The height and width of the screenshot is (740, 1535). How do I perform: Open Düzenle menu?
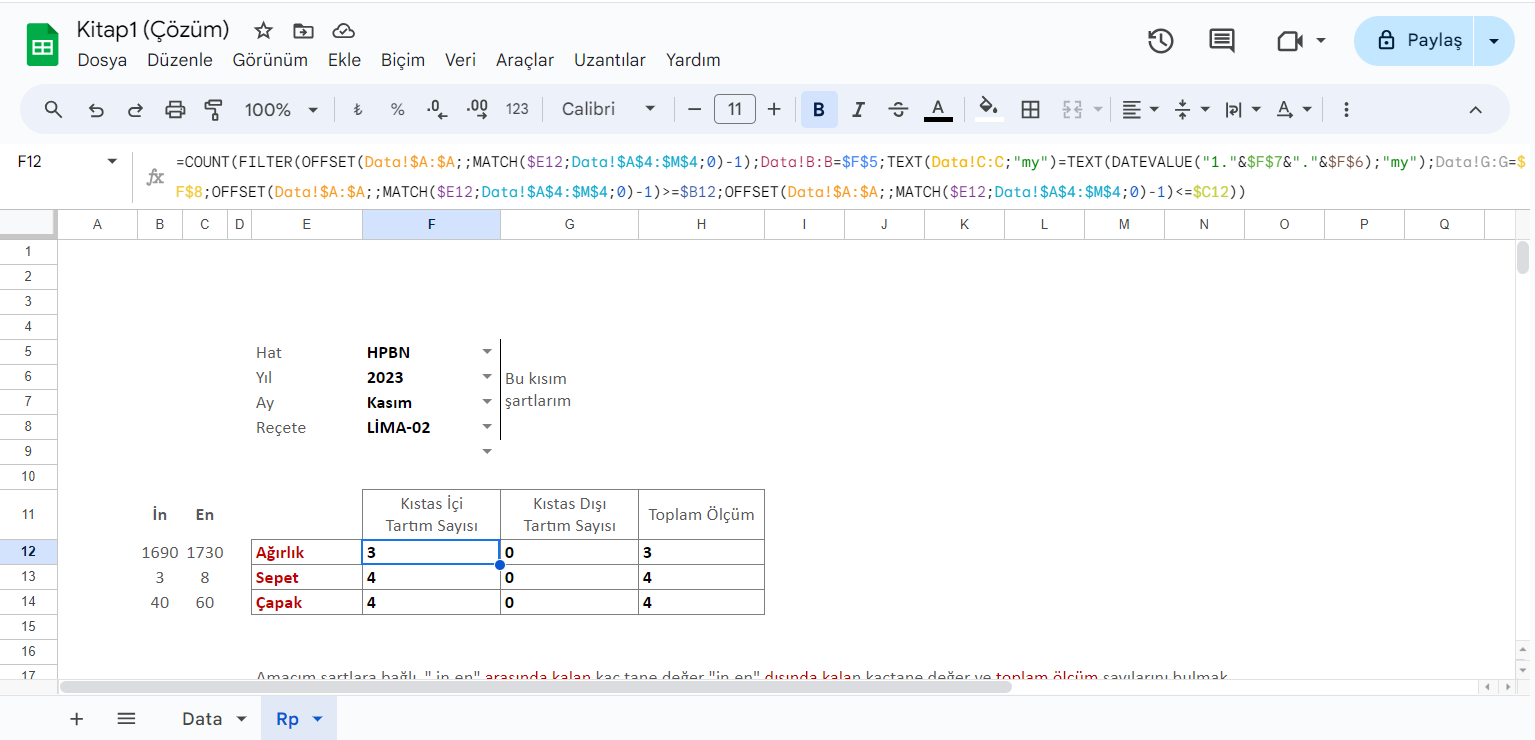[x=180, y=60]
